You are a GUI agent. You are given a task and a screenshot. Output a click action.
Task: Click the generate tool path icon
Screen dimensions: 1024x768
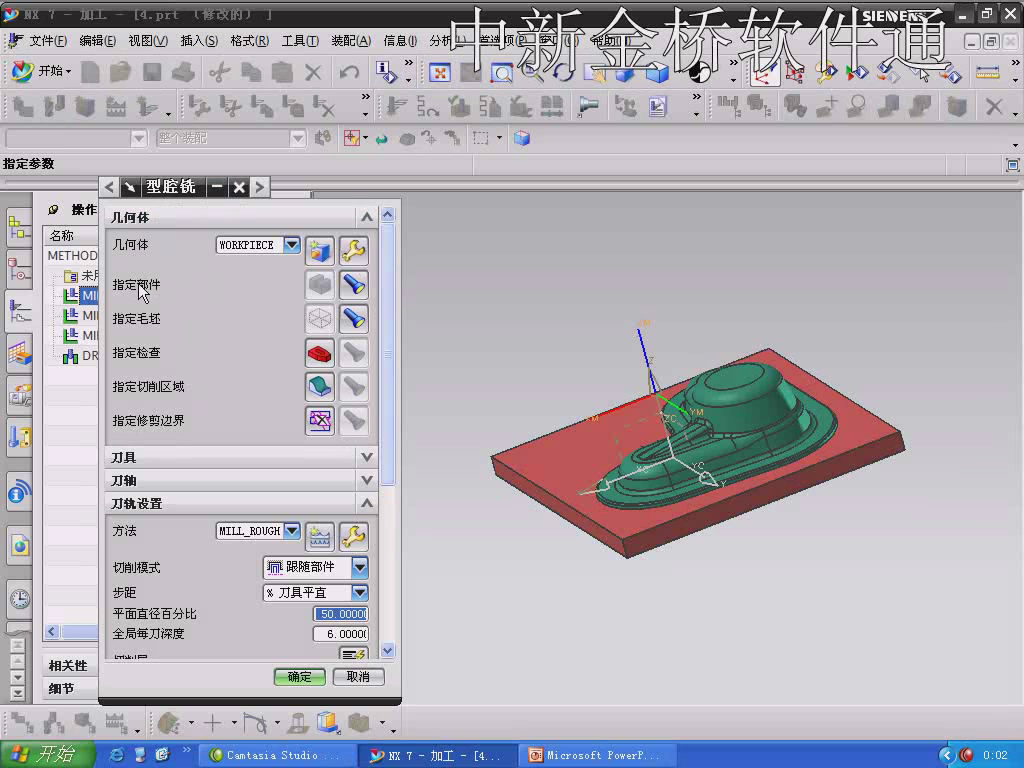pos(396,106)
